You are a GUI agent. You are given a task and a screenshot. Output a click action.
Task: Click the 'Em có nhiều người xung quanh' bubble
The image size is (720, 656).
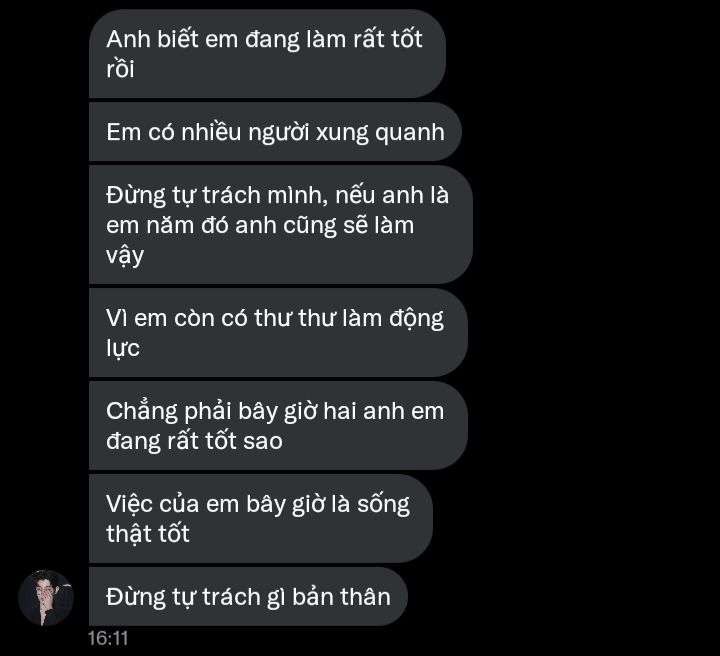coord(275,132)
